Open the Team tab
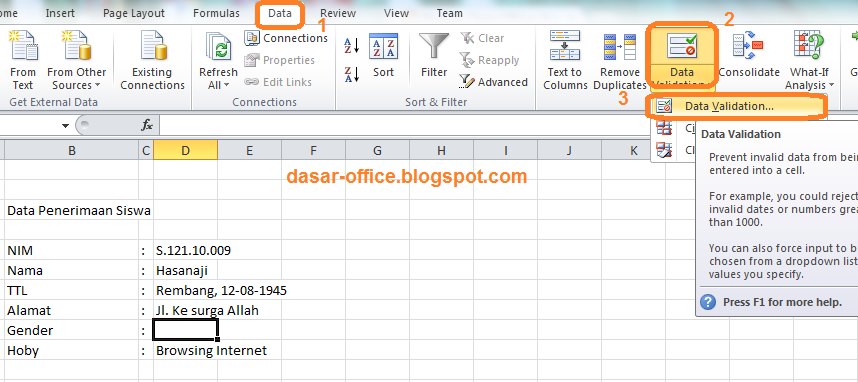This screenshot has height=382, width=858. point(449,14)
